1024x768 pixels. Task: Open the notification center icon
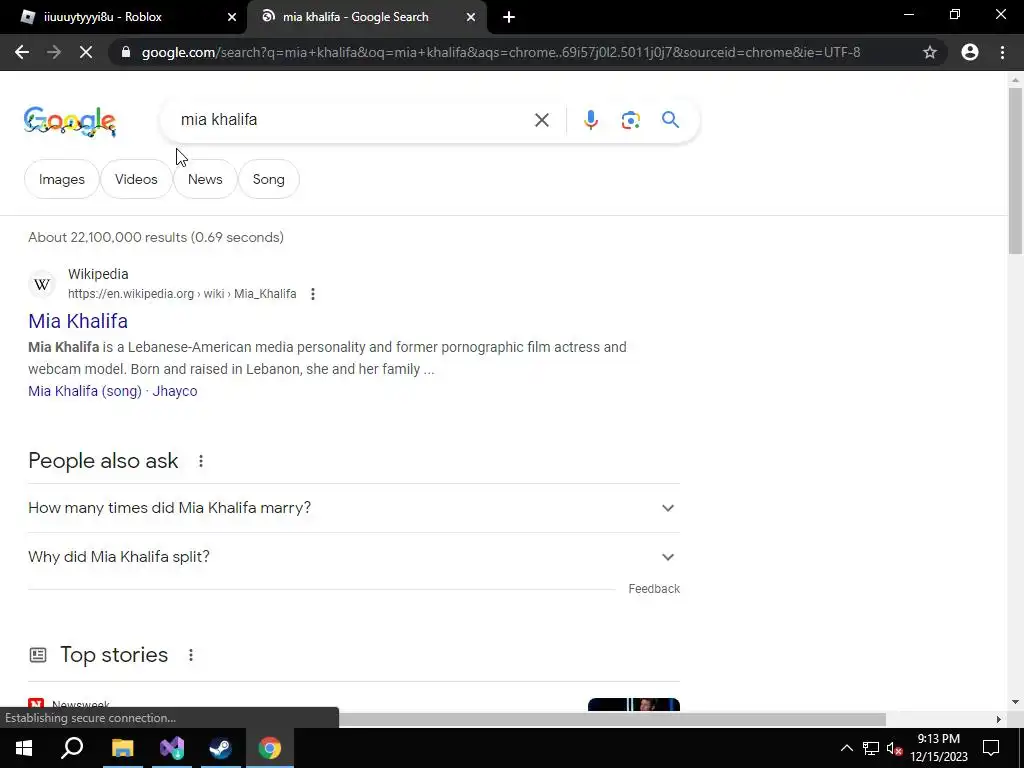[x=991, y=748]
